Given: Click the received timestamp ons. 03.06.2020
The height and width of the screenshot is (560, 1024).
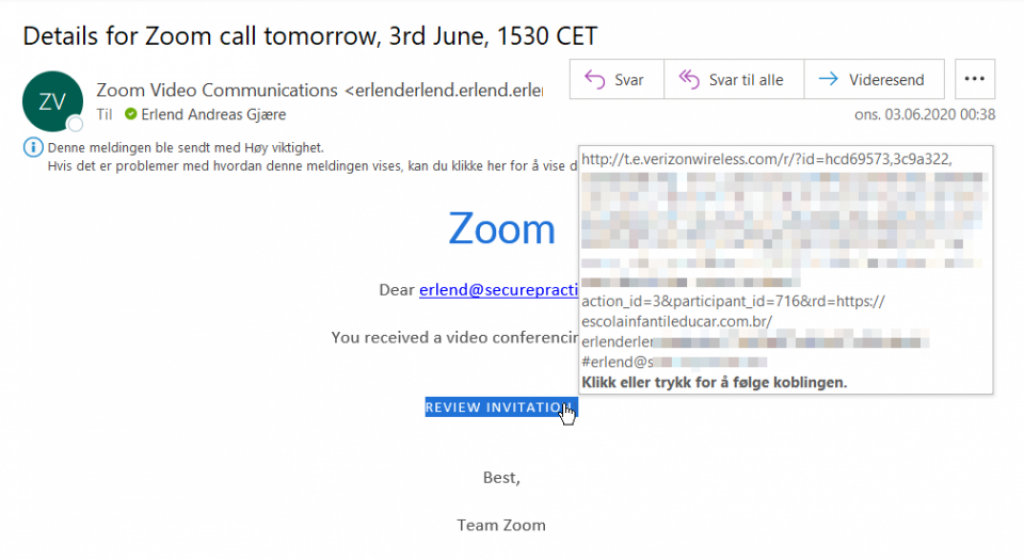Looking at the screenshot, I should click(x=924, y=115).
